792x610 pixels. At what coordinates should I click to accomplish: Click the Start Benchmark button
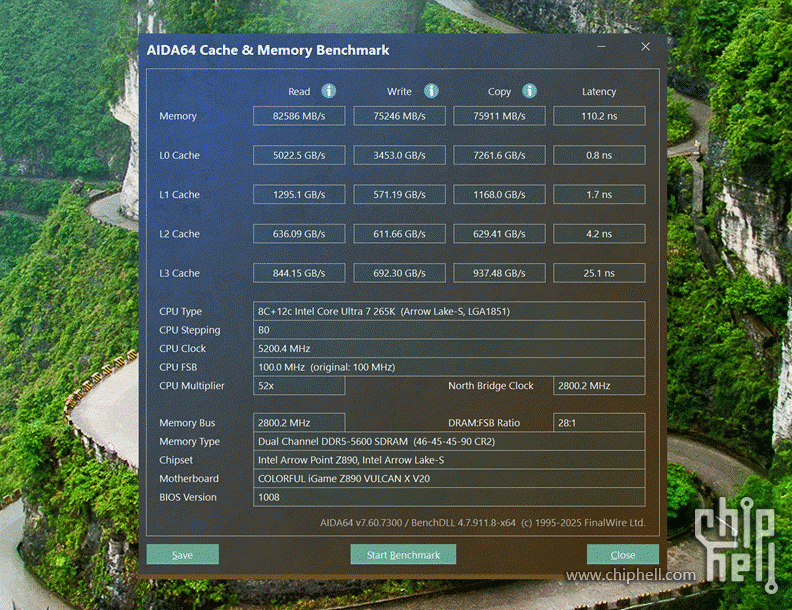pos(403,554)
